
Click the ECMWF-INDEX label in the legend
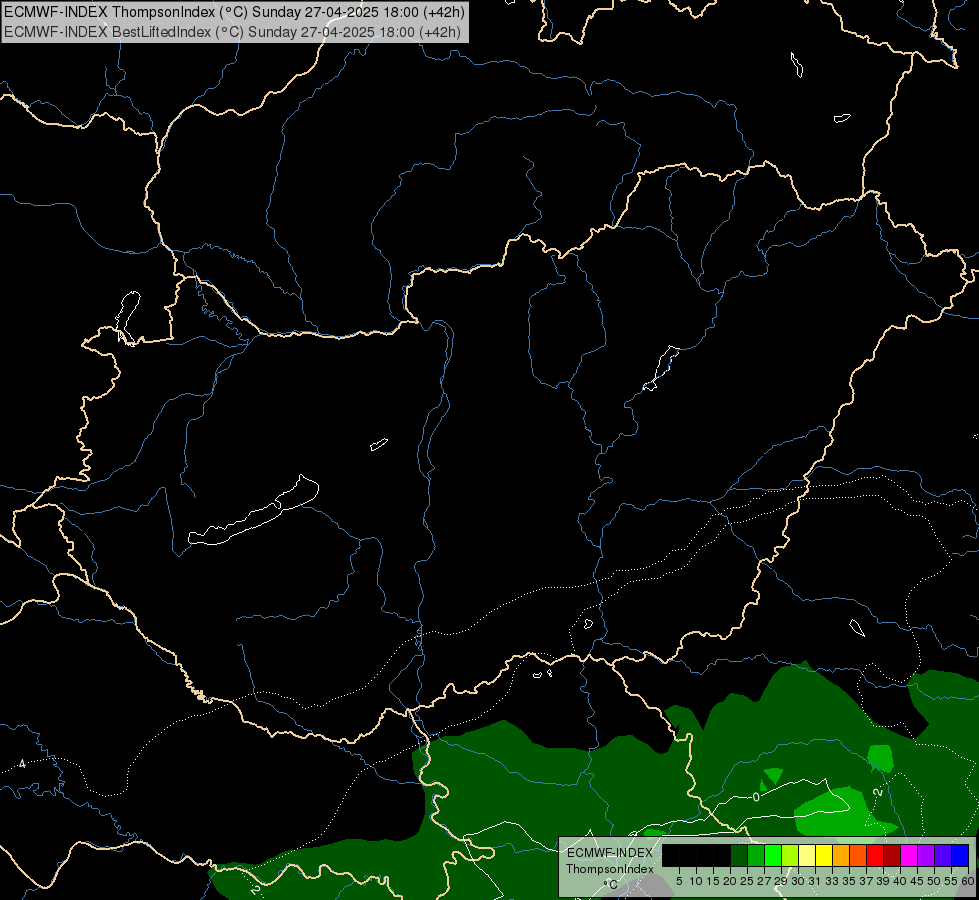(x=610, y=853)
